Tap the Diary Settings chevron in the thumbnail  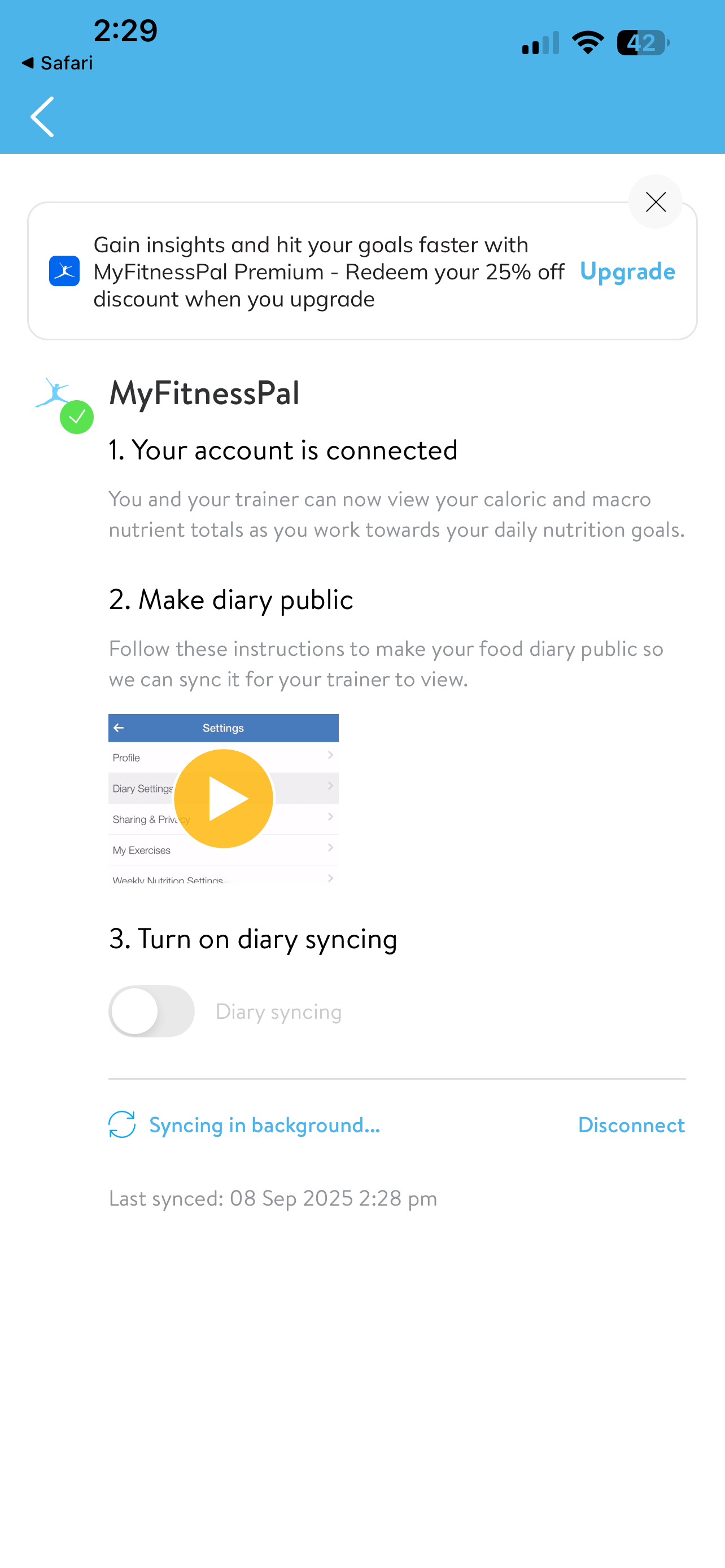click(330, 786)
